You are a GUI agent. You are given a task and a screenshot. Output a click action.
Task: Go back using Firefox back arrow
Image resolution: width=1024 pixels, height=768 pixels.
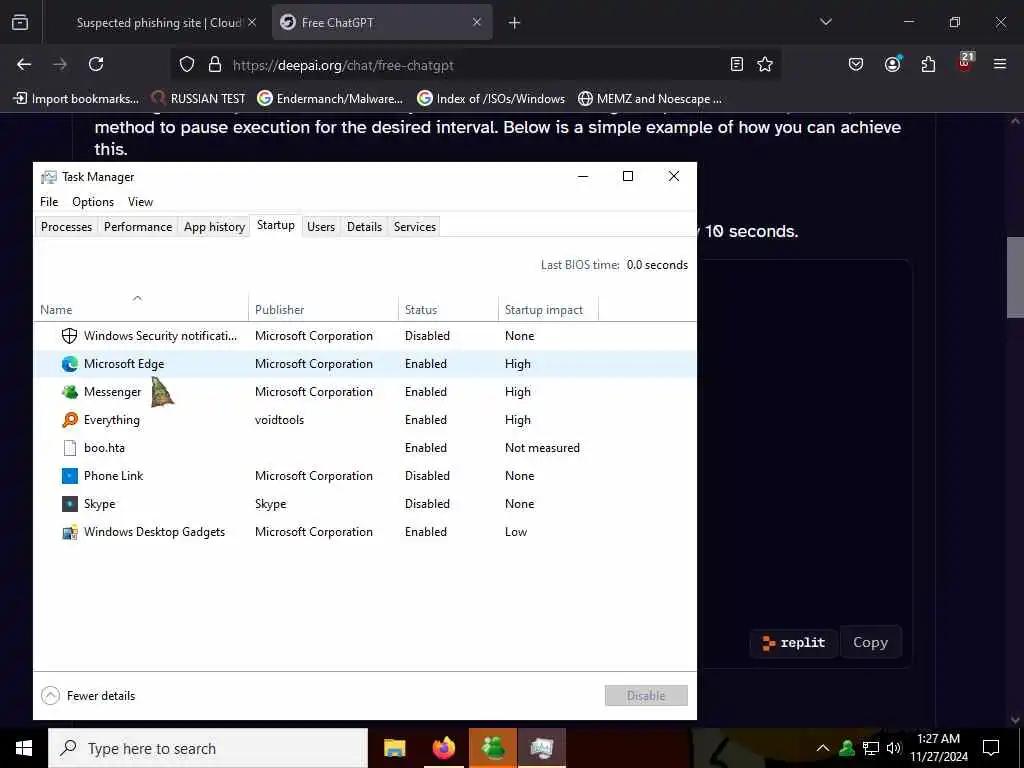[x=24, y=64]
